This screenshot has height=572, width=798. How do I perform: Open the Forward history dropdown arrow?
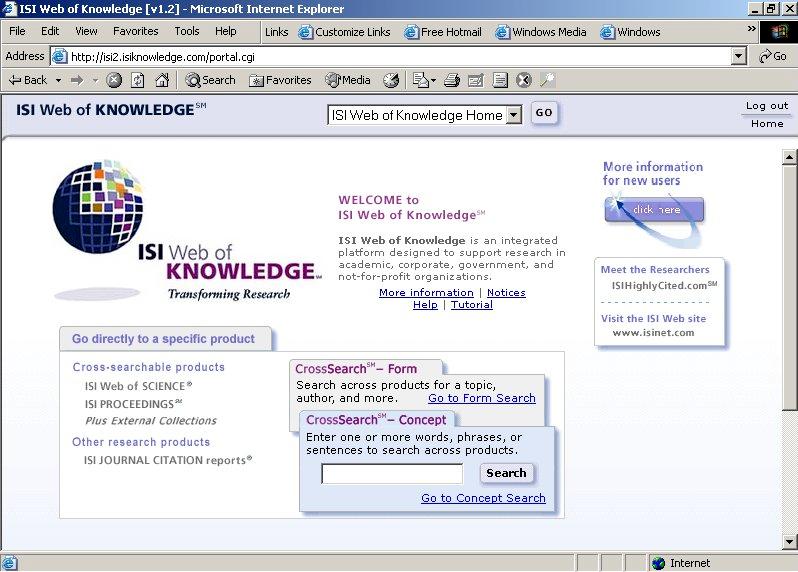pyautogui.click(x=95, y=80)
